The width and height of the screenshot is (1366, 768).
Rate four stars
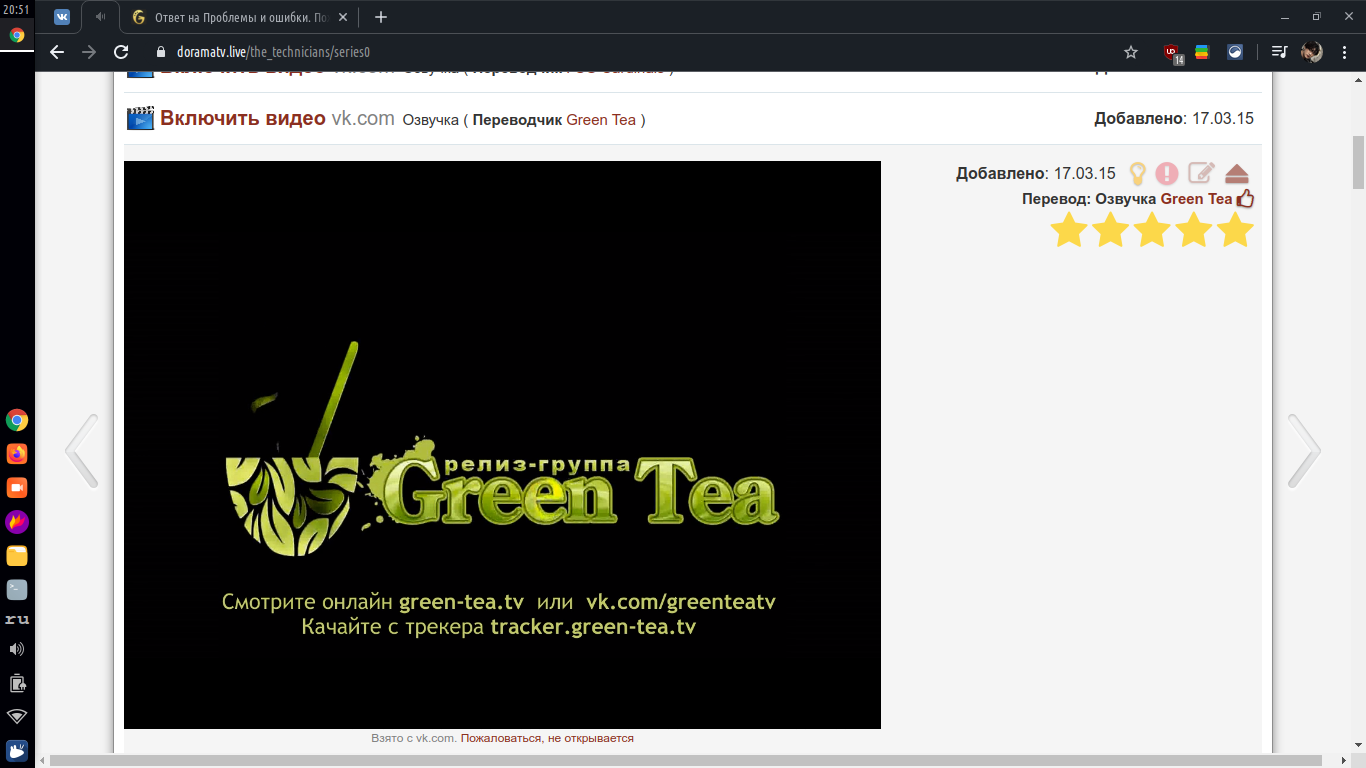(1194, 230)
